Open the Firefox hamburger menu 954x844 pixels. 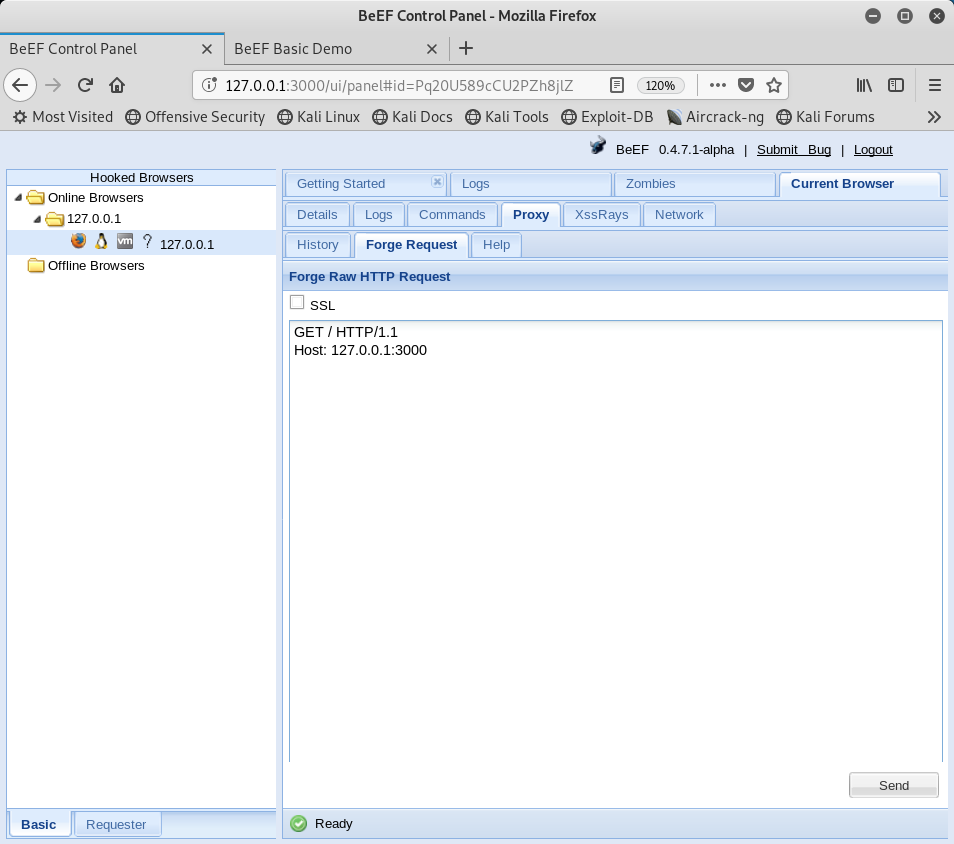point(935,85)
